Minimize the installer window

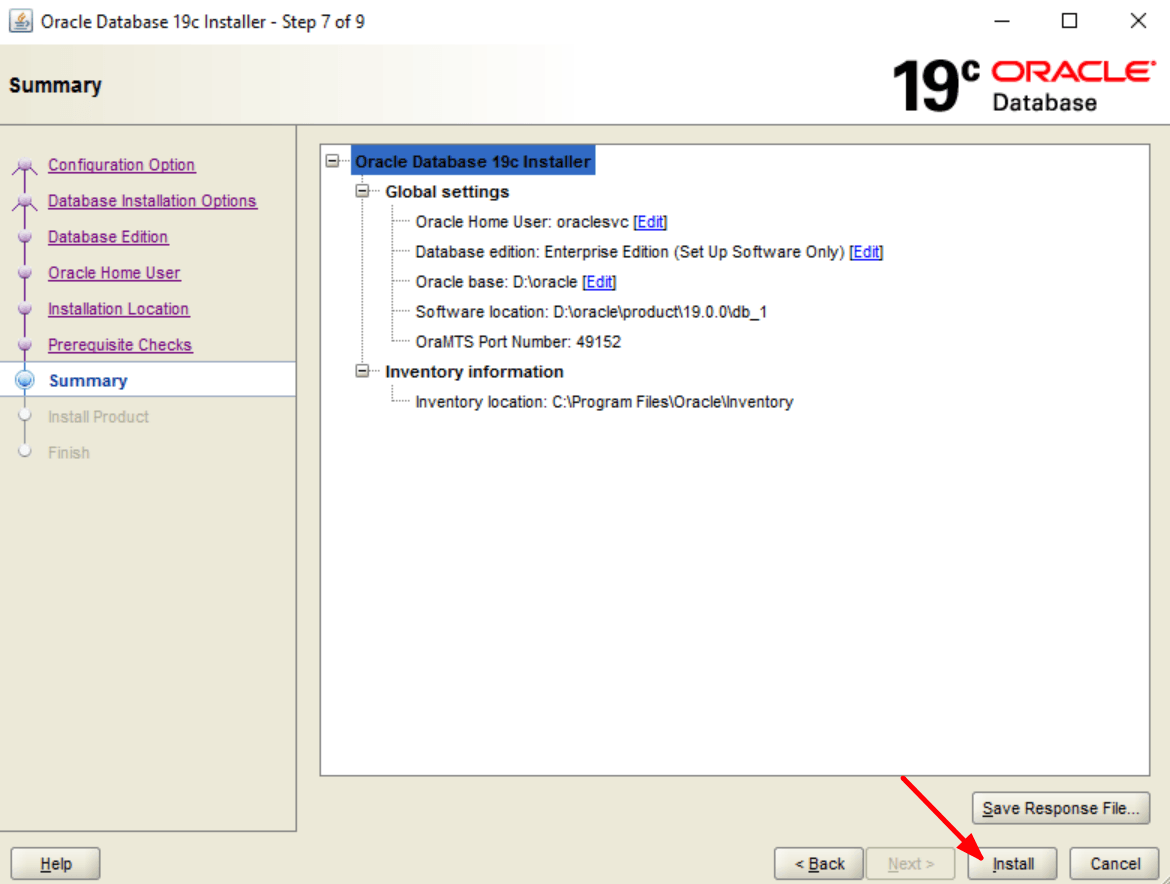[1002, 21]
